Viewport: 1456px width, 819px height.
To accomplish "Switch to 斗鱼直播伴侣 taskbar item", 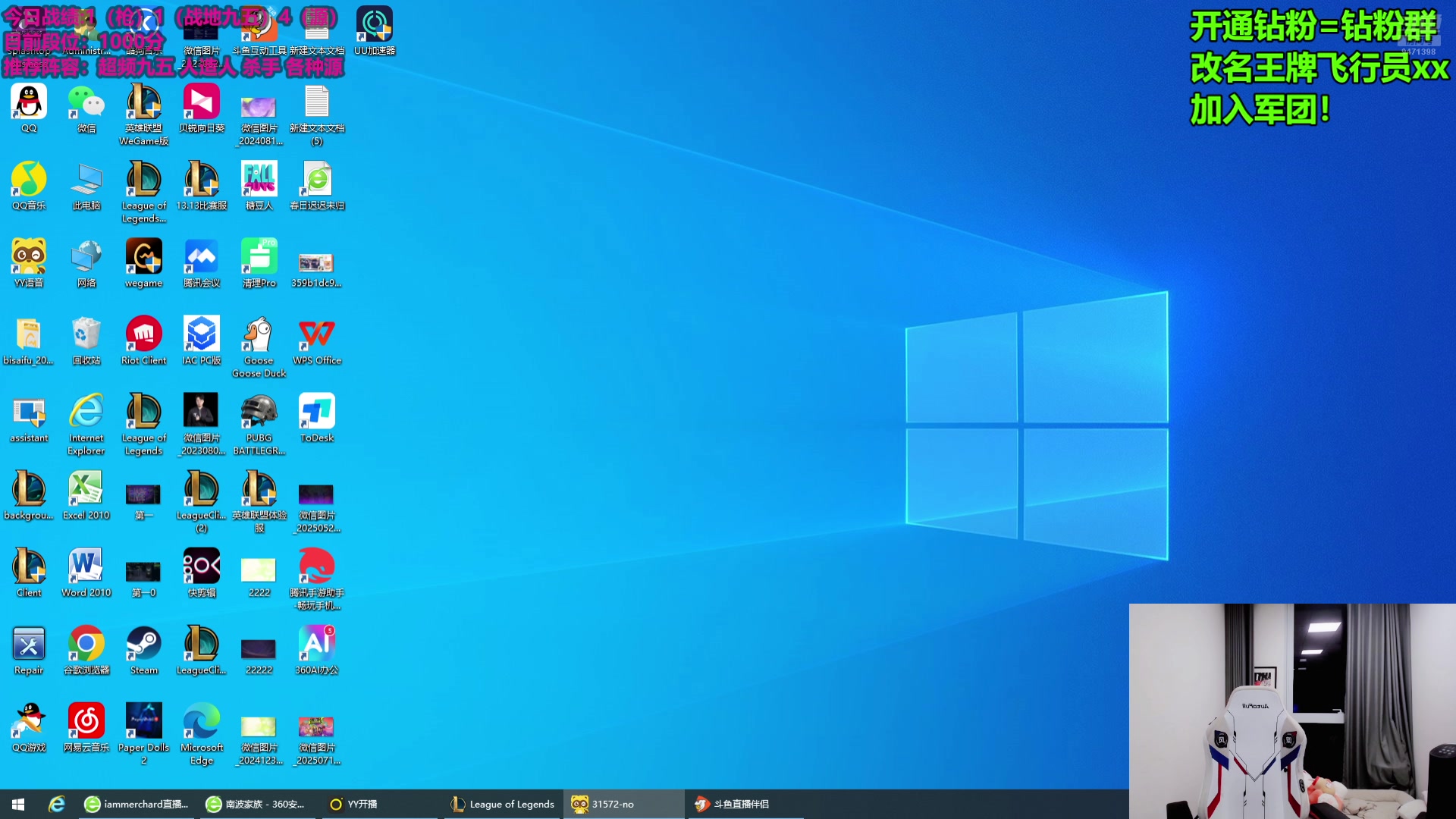I will click(x=746, y=804).
